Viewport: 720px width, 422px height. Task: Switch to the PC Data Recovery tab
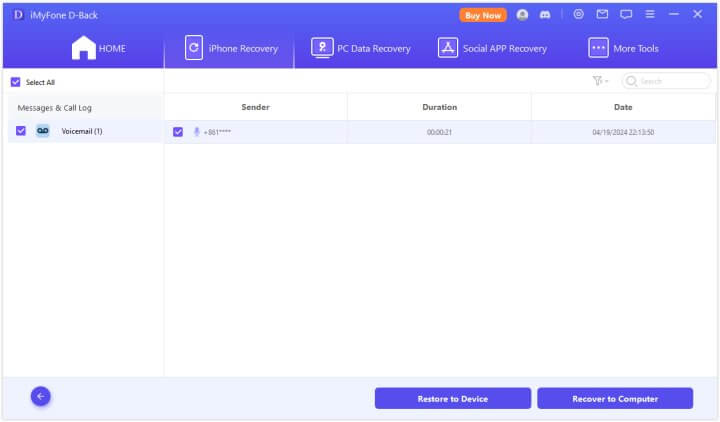(x=360, y=48)
